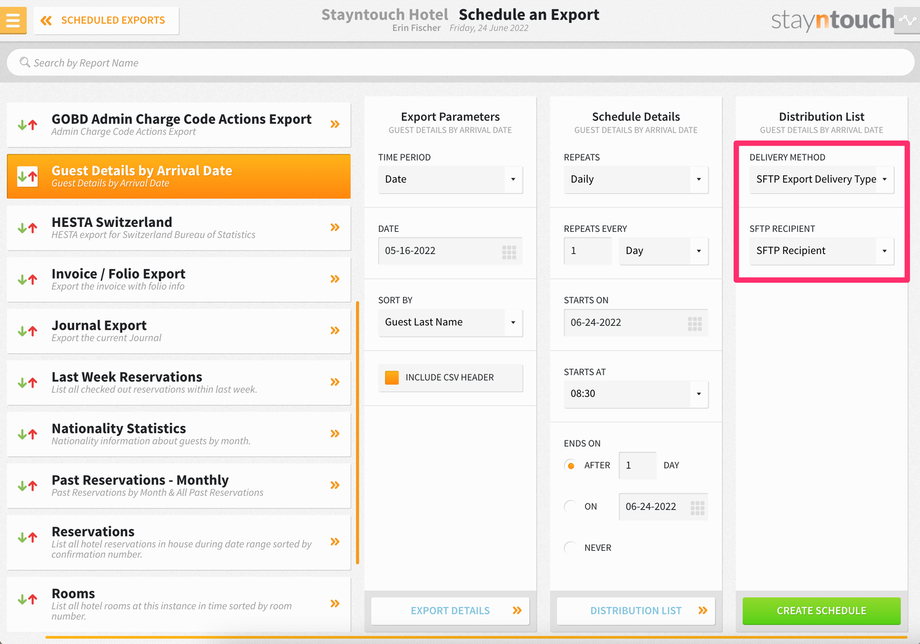Click export arrows icon for HESTA Switzerland
920x644 pixels.
(27, 228)
